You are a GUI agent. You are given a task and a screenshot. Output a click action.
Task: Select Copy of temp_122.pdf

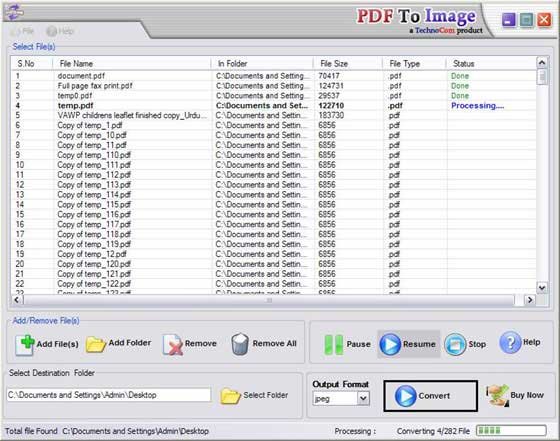tap(274, 284)
